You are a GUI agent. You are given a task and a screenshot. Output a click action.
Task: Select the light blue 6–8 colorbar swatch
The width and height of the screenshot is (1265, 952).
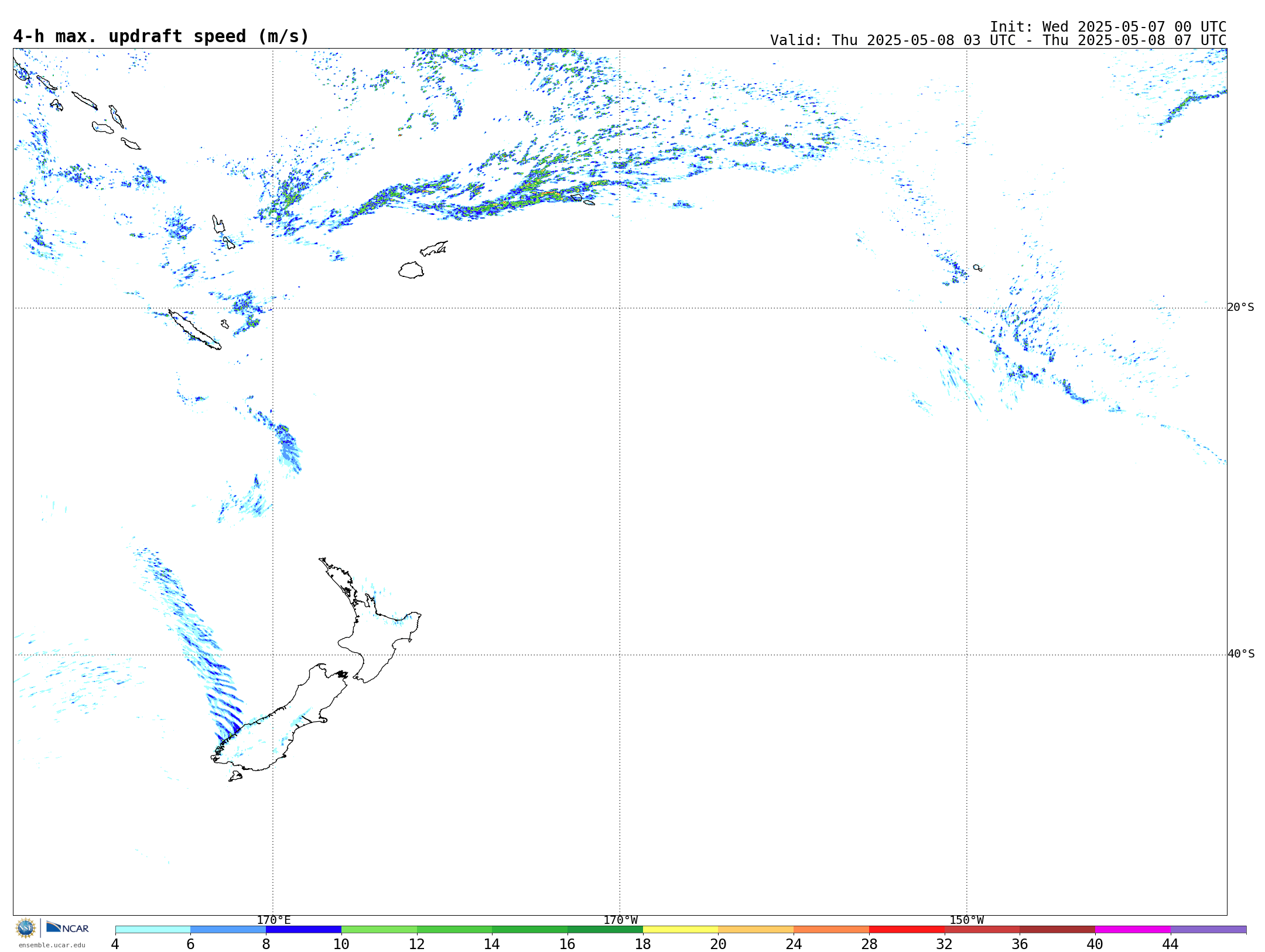228,930
